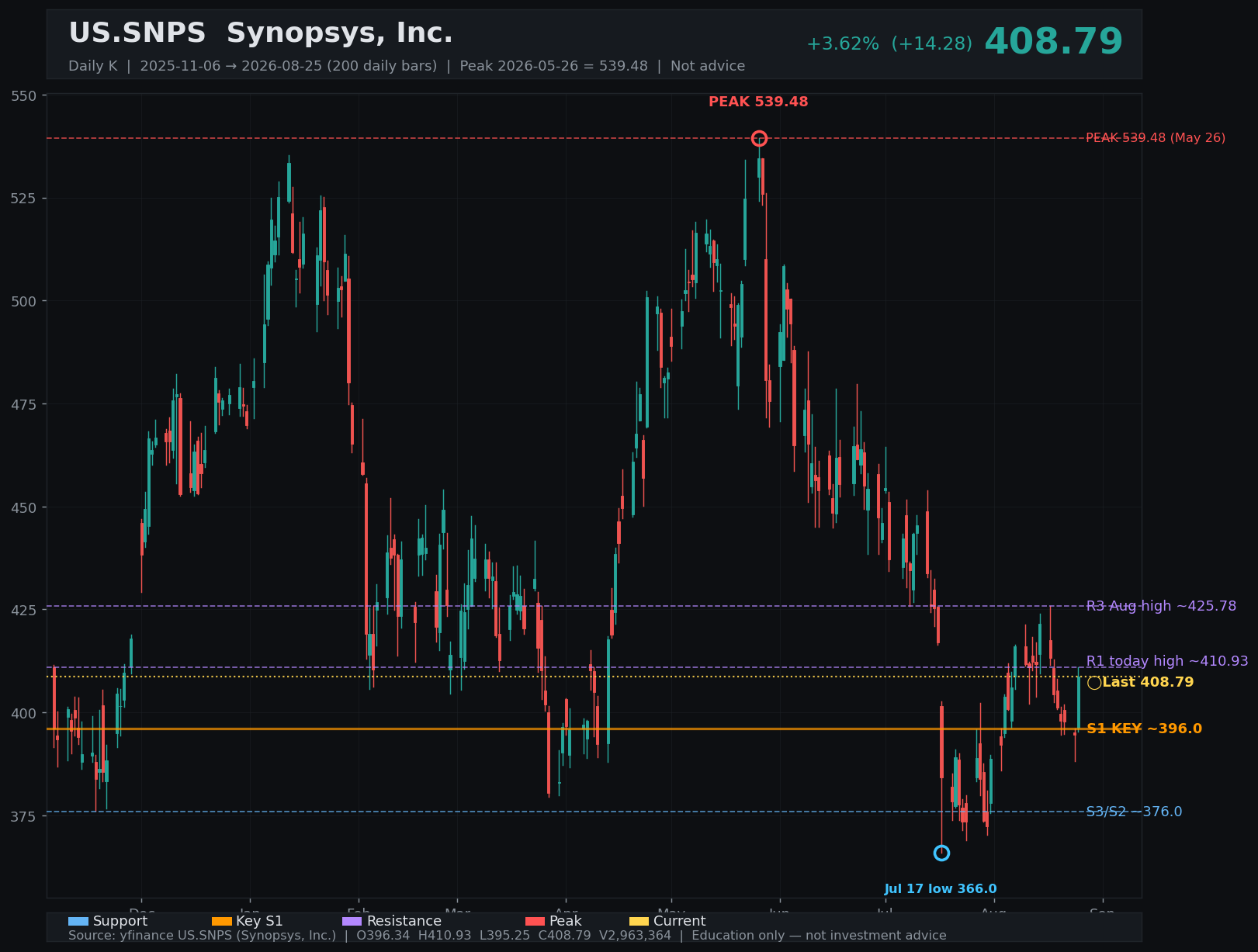This screenshot has height=952, width=1258.
Task: Click the 'Support' legend label
Action: click(x=120, y=921)
